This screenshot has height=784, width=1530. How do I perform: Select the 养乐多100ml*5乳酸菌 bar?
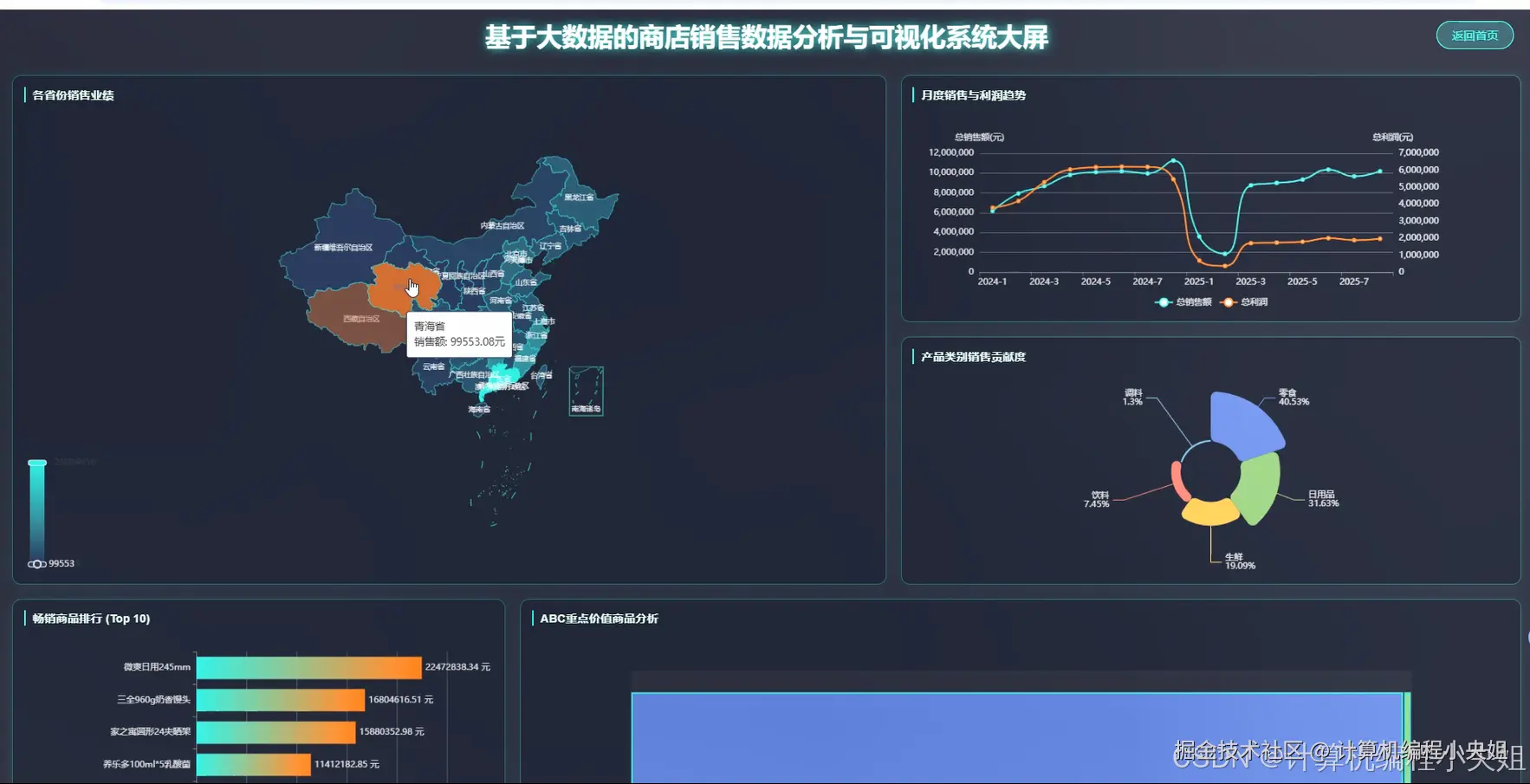pos(254,764)
